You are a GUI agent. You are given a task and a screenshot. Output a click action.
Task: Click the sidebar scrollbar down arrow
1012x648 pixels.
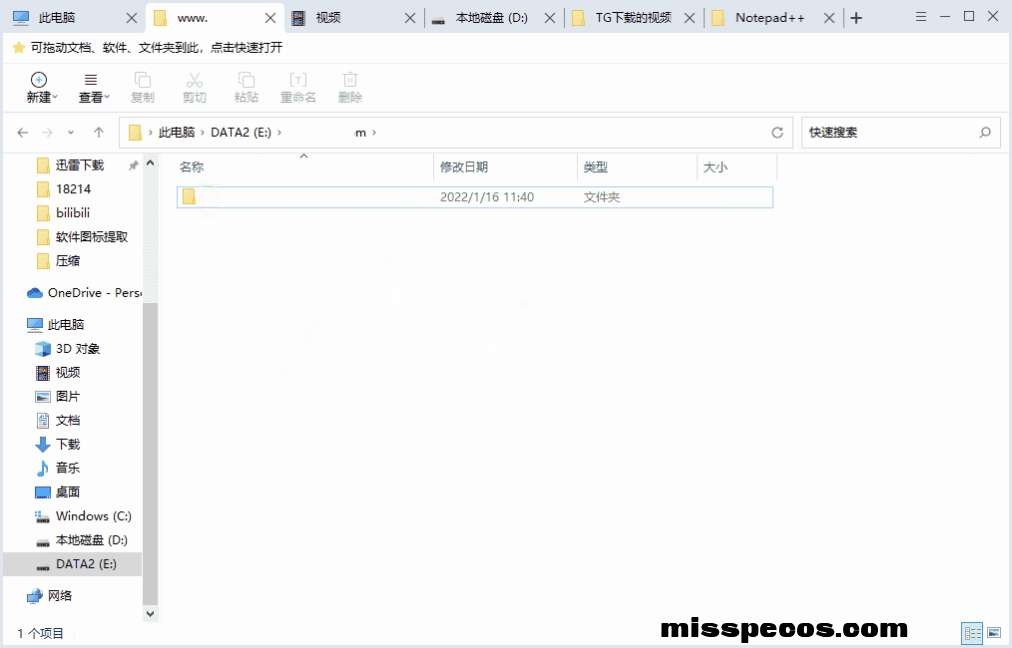click(150, 614)
